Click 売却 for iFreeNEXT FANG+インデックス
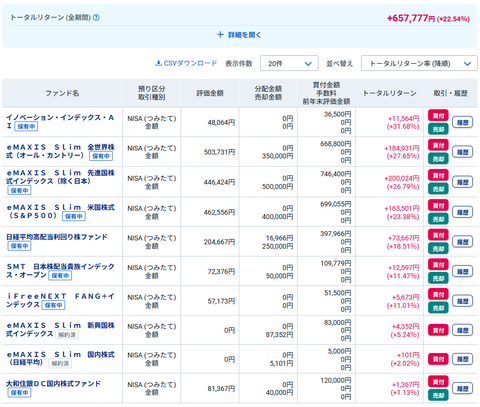This screenshot has height=407, width=480. pyautogui.click(x=438, y=308)
